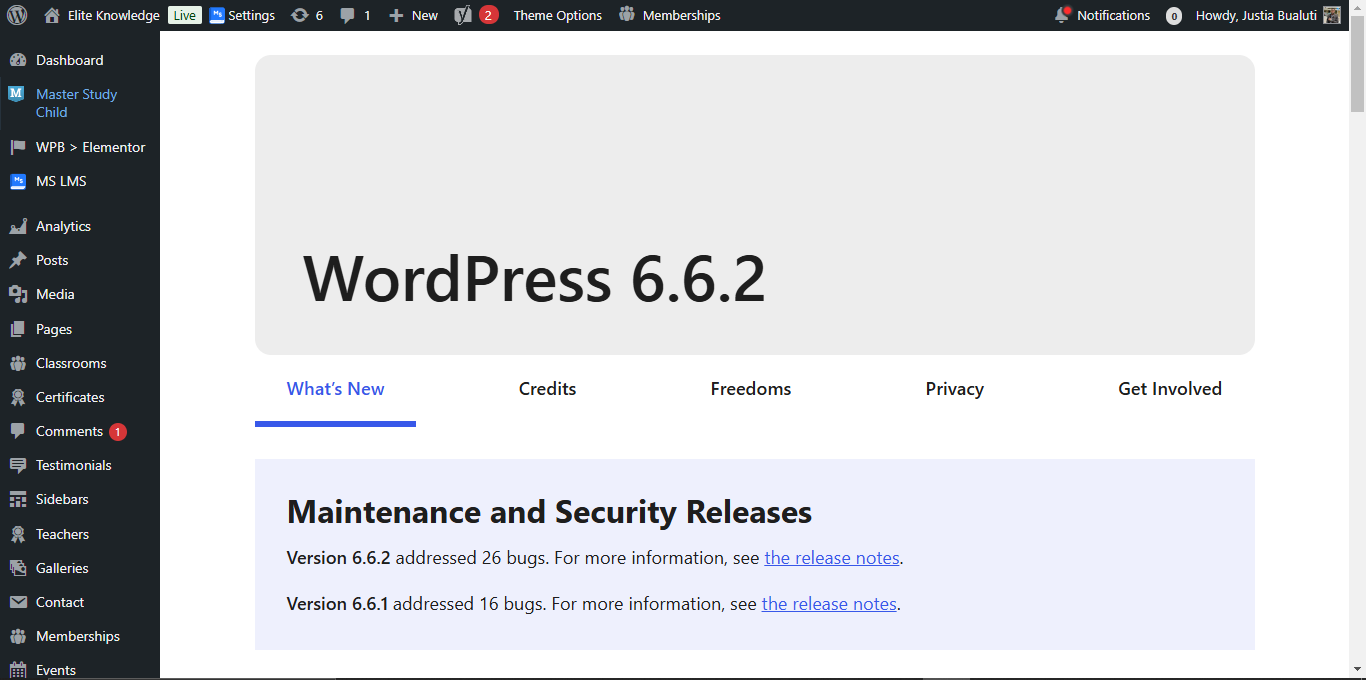Click the Maintenance and Security Releases heading
The height and width of the screenshot is (680, 1366).
[549, 512]
